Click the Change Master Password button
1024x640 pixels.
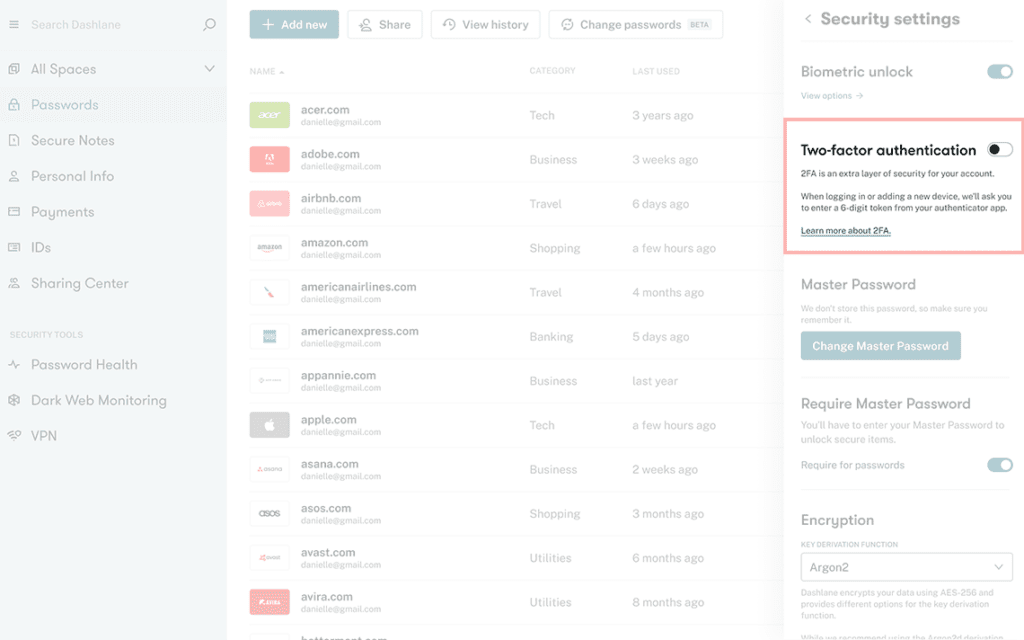pyautogui.click(x=880, y=345)
